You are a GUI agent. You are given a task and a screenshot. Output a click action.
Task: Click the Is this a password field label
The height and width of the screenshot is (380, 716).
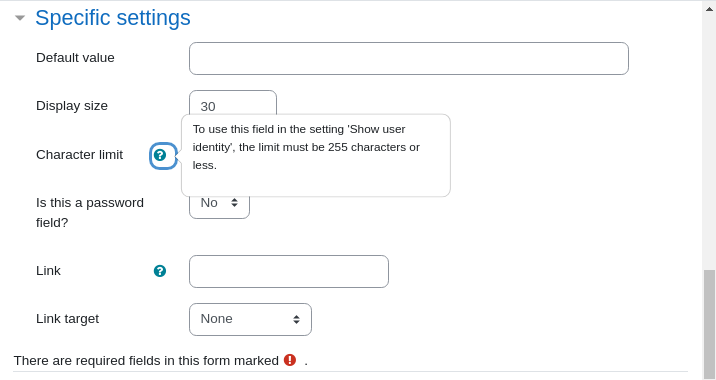tap(90, 212)
